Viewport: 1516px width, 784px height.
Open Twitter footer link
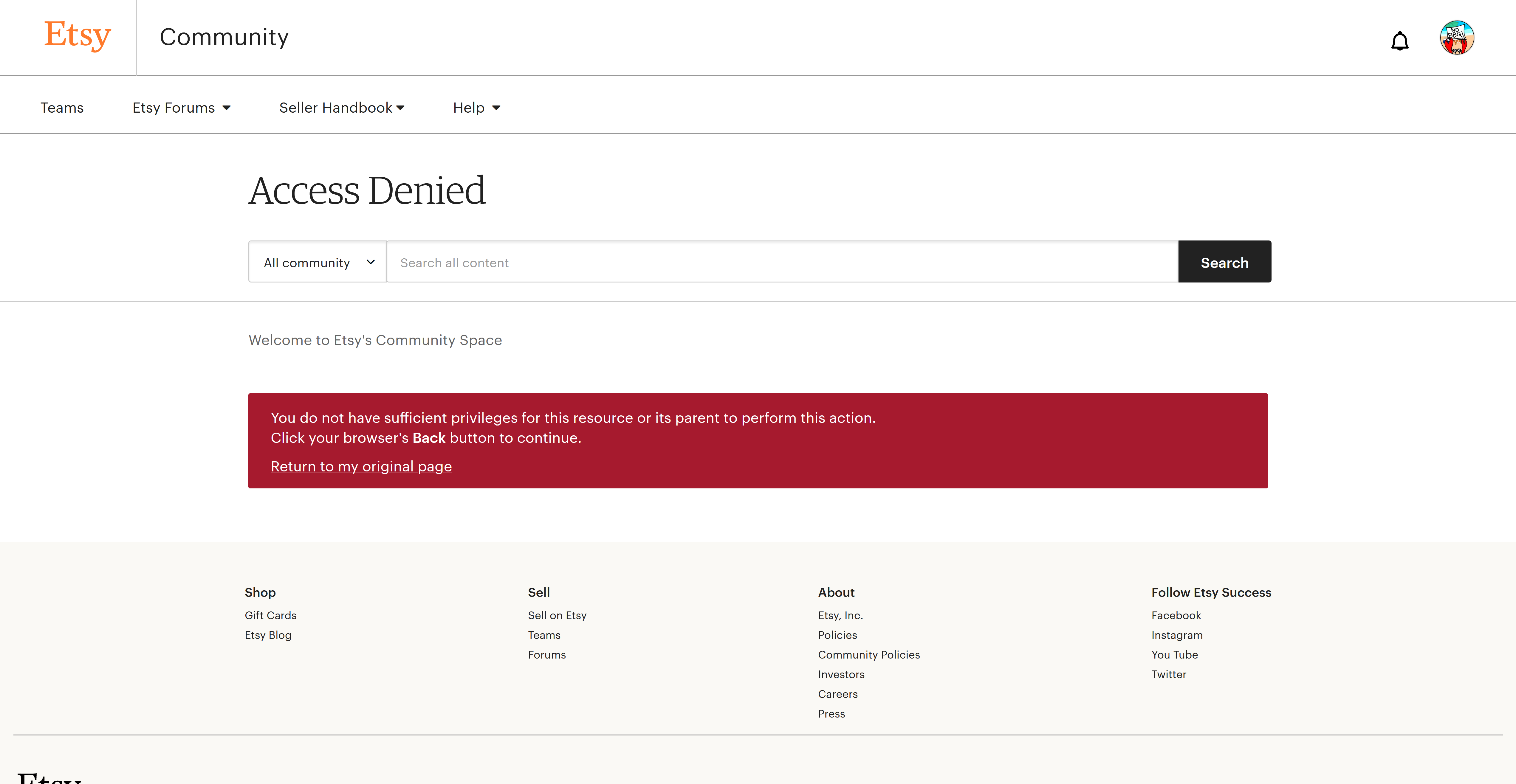(x=1169, y=675)
